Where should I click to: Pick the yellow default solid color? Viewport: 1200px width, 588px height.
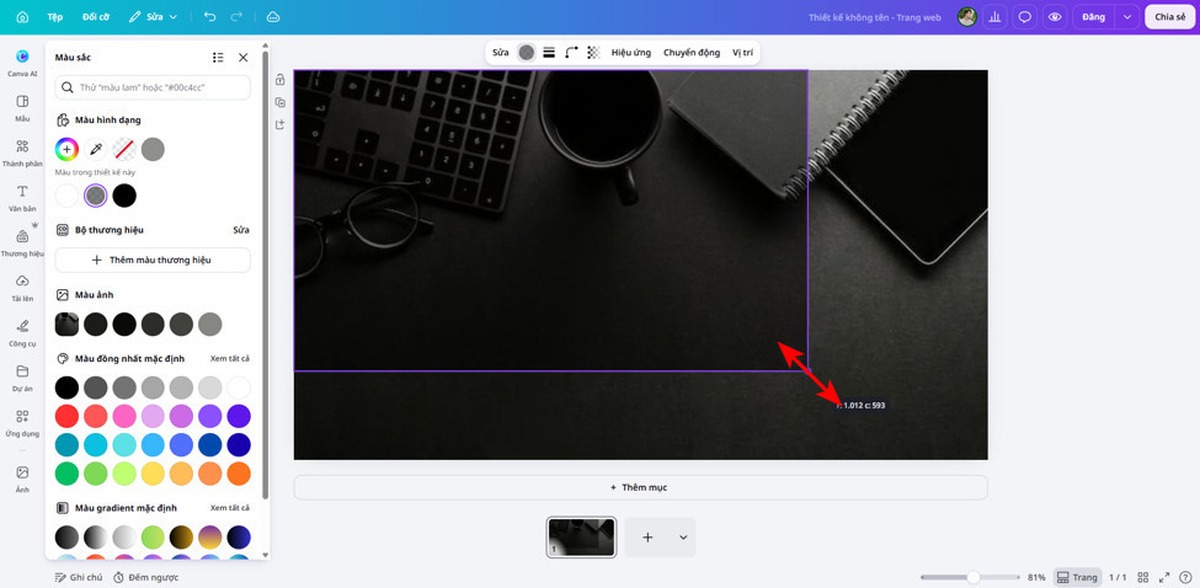[x=153, y=473]
